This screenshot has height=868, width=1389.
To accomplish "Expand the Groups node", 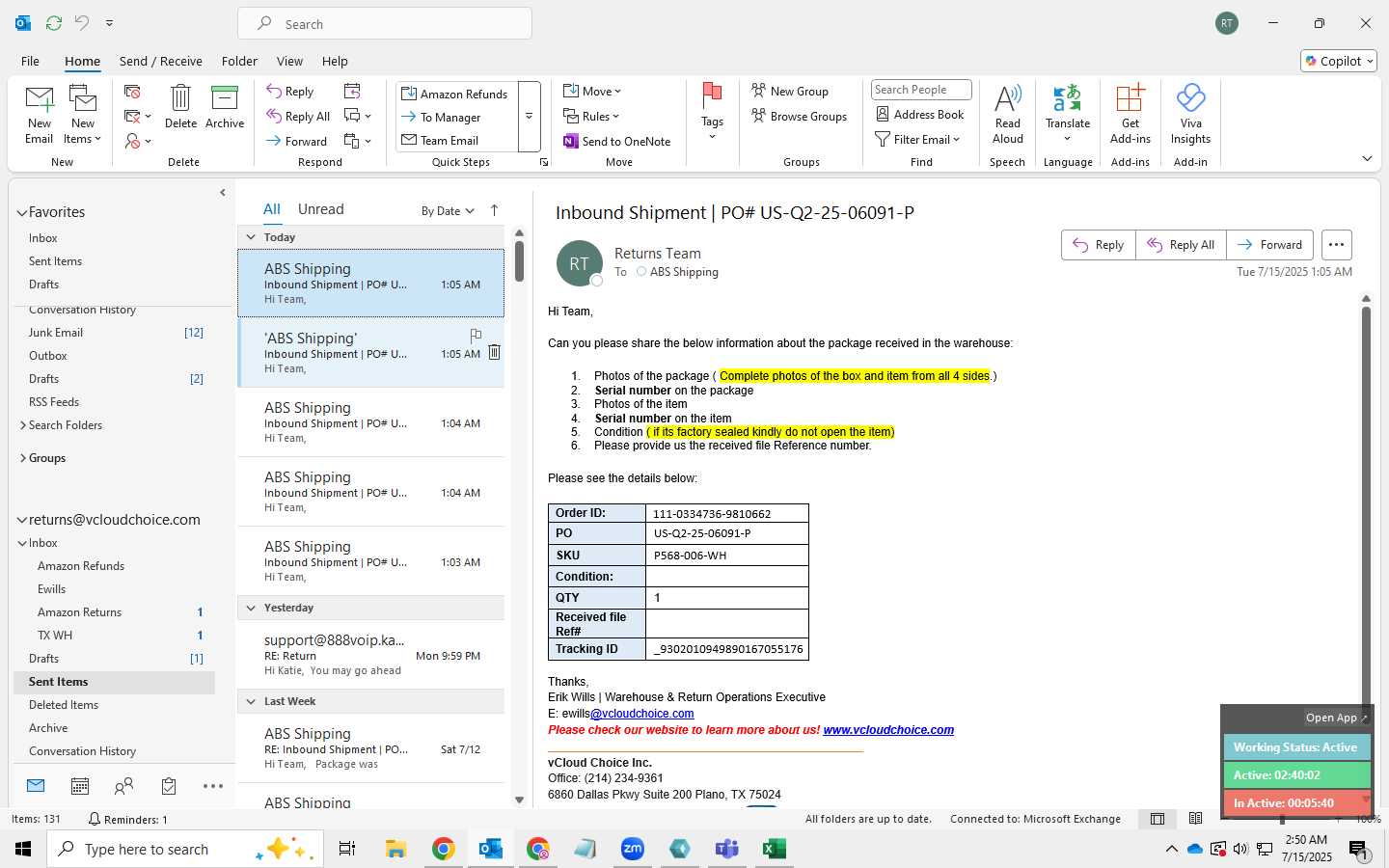I will click(23, 458).
